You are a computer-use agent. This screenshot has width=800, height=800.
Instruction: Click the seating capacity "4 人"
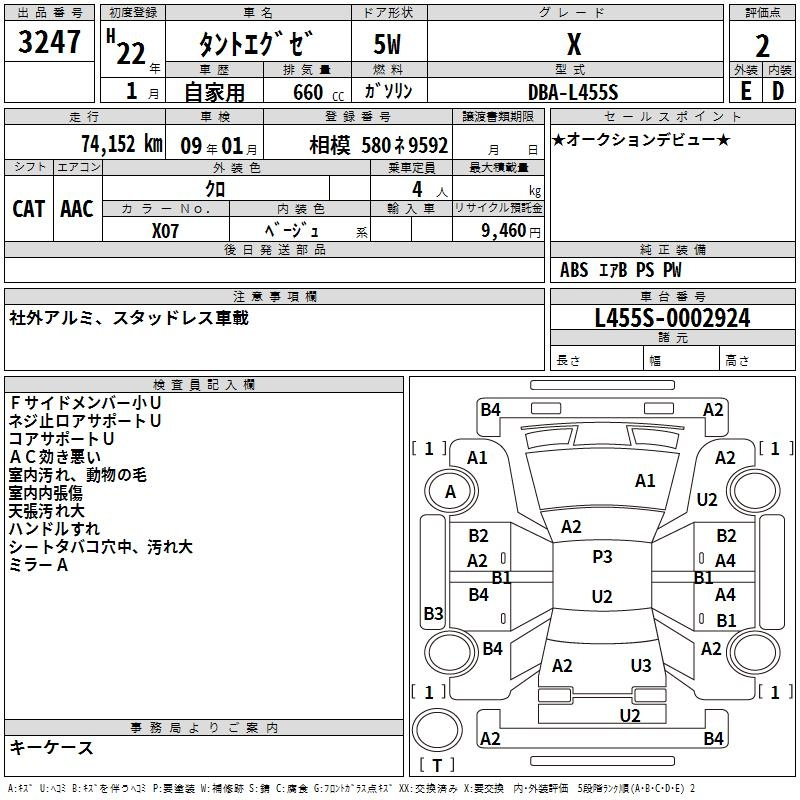pyautogui.click(x=429, y=190)
